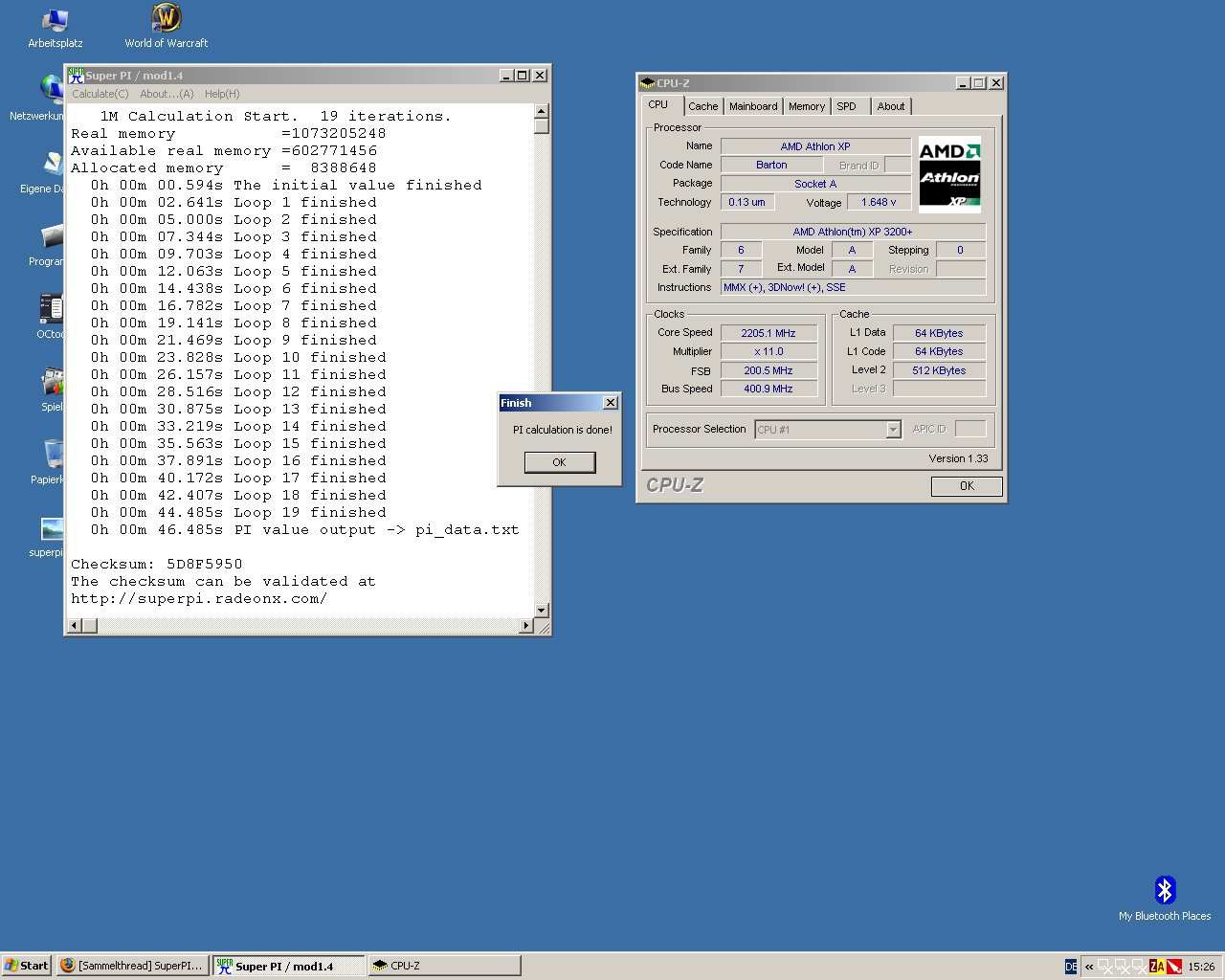The width and height of the screenshot is (1225, 980).
Task: Click the Bus Speed value 400.9 MHz
Action: tap(768, 389)
